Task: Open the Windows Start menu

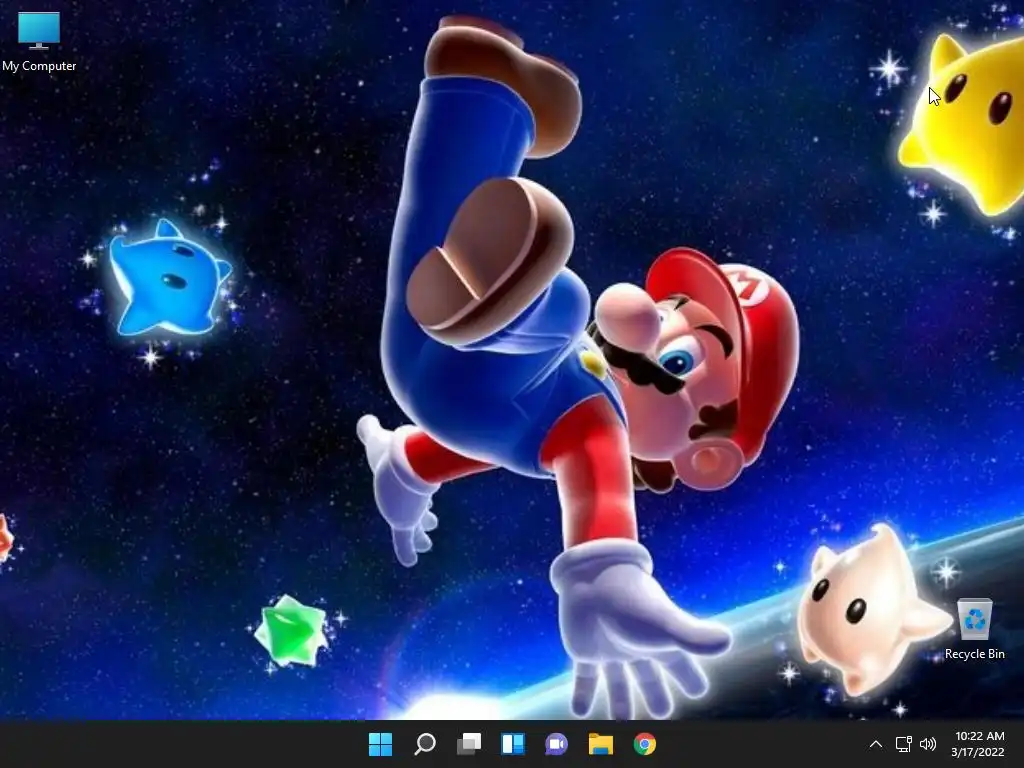Action: click(380, 744)
